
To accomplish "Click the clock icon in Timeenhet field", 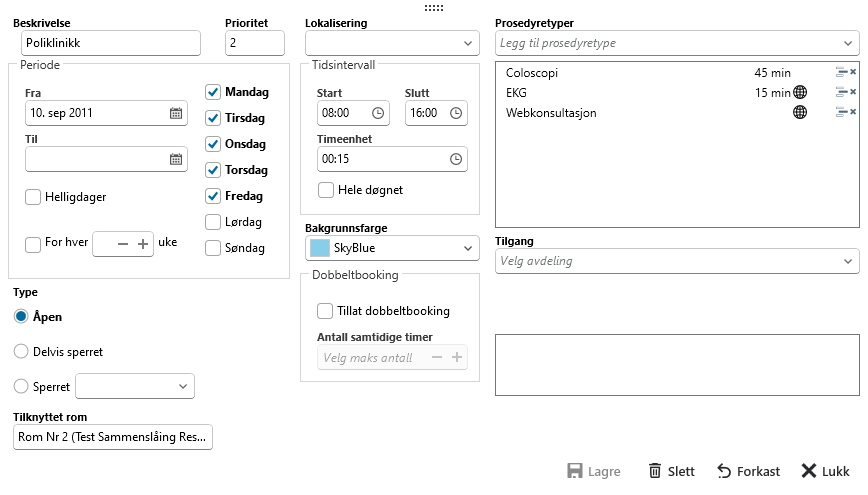I will (x=457, y=159).
